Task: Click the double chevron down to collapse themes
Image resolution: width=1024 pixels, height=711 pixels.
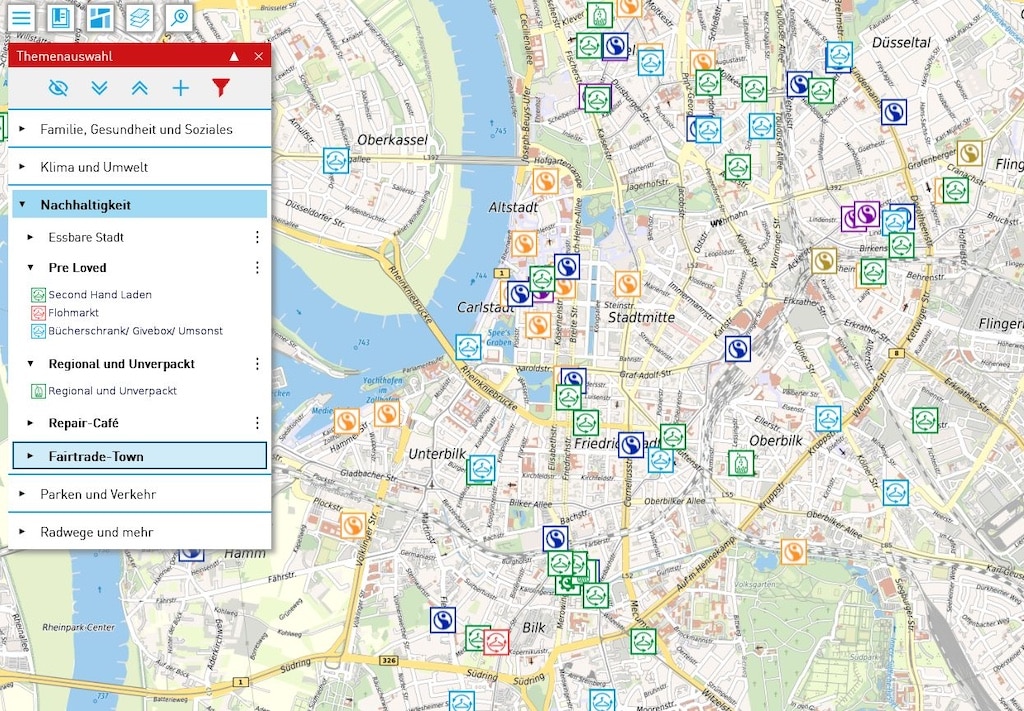Action: coord(99,88)
